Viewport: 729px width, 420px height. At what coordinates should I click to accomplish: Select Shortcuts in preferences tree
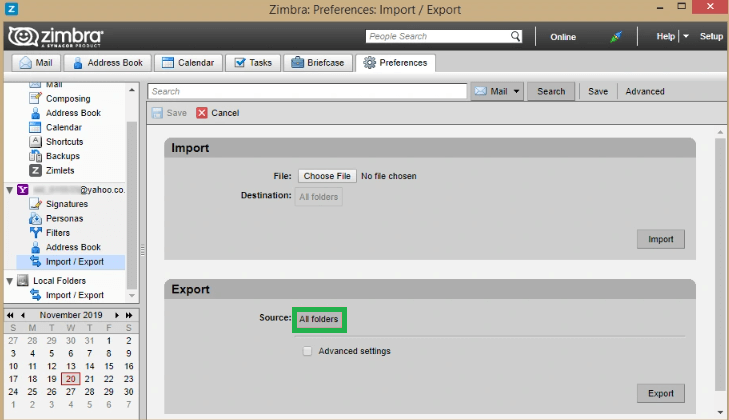[x=64, y=142]
